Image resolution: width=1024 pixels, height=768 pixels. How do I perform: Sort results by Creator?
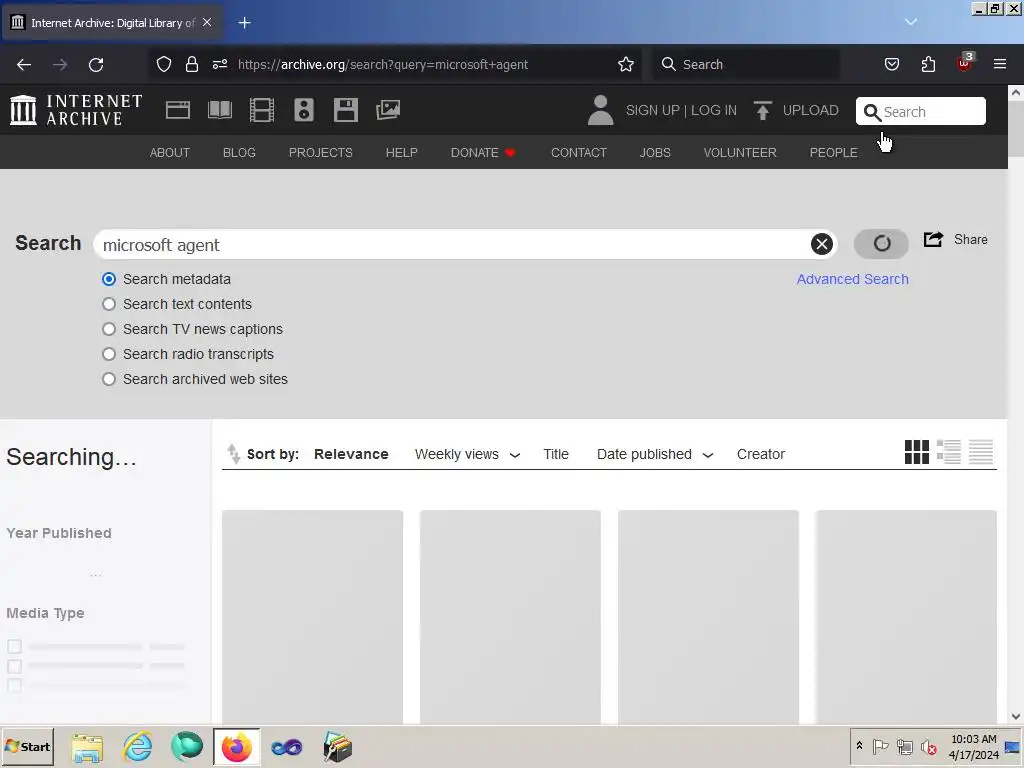coord(761,454)
